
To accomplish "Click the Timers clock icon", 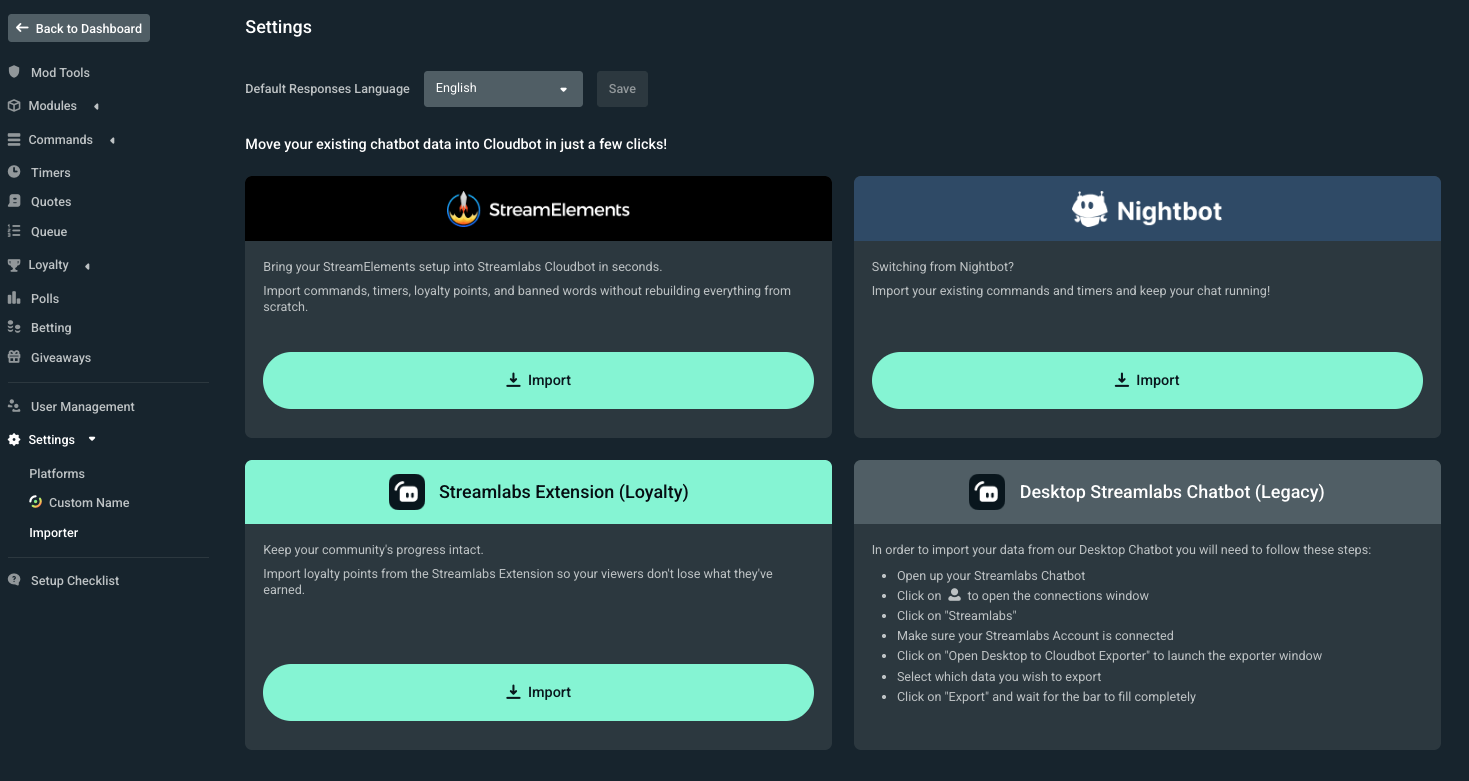I will (x=14, y=172).
